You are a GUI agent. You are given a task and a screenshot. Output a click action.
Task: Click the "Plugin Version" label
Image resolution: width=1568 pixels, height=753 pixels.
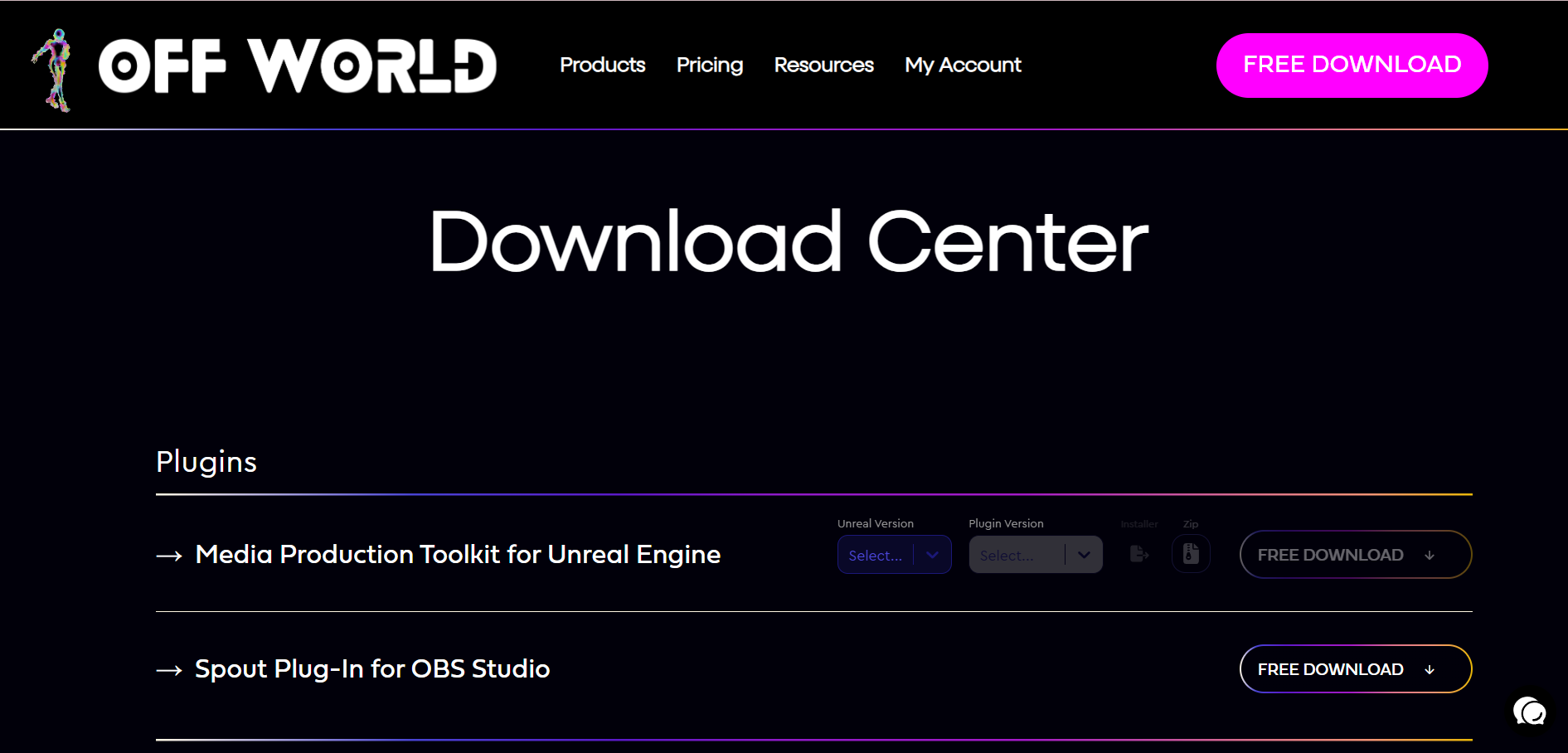pos(1007,523)
